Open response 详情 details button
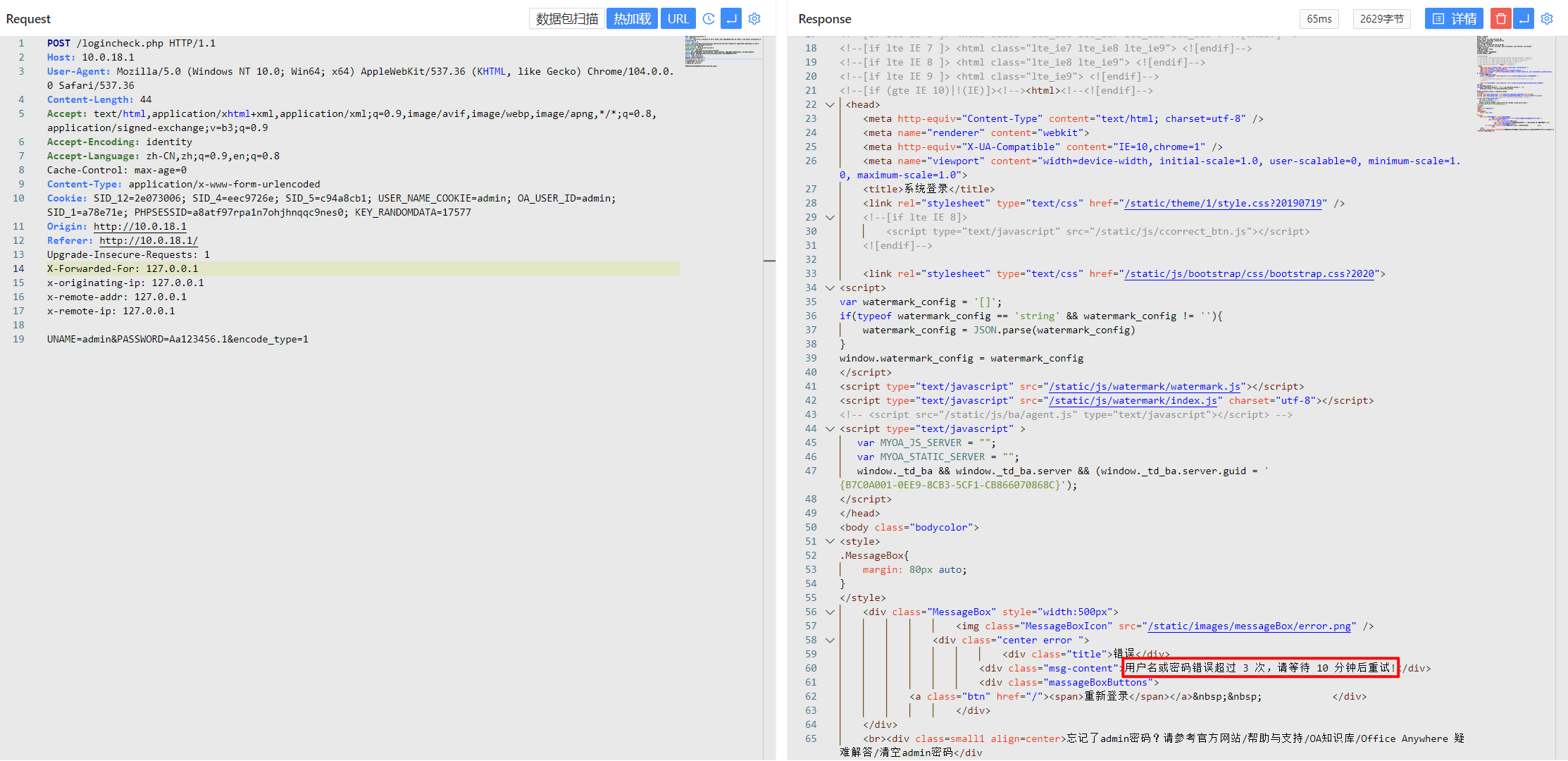Viewport: 1568px width, 761px height. click(1454, 19)
